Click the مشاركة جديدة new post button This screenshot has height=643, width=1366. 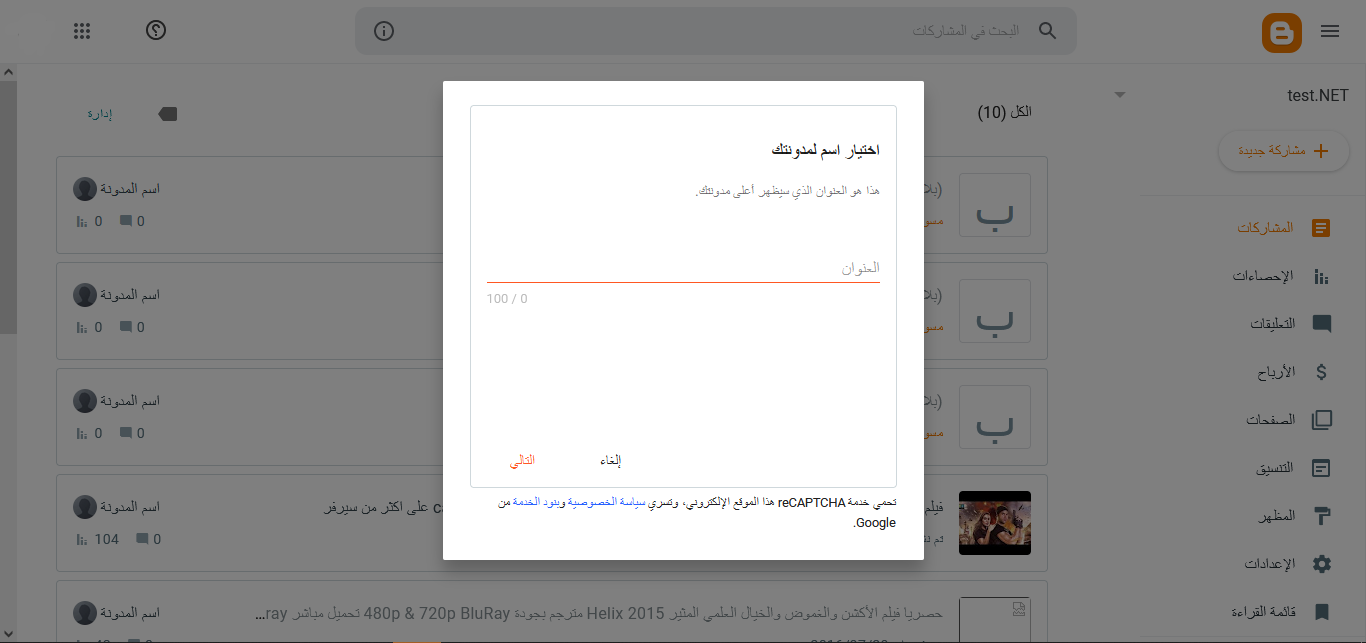point(1284,151)
